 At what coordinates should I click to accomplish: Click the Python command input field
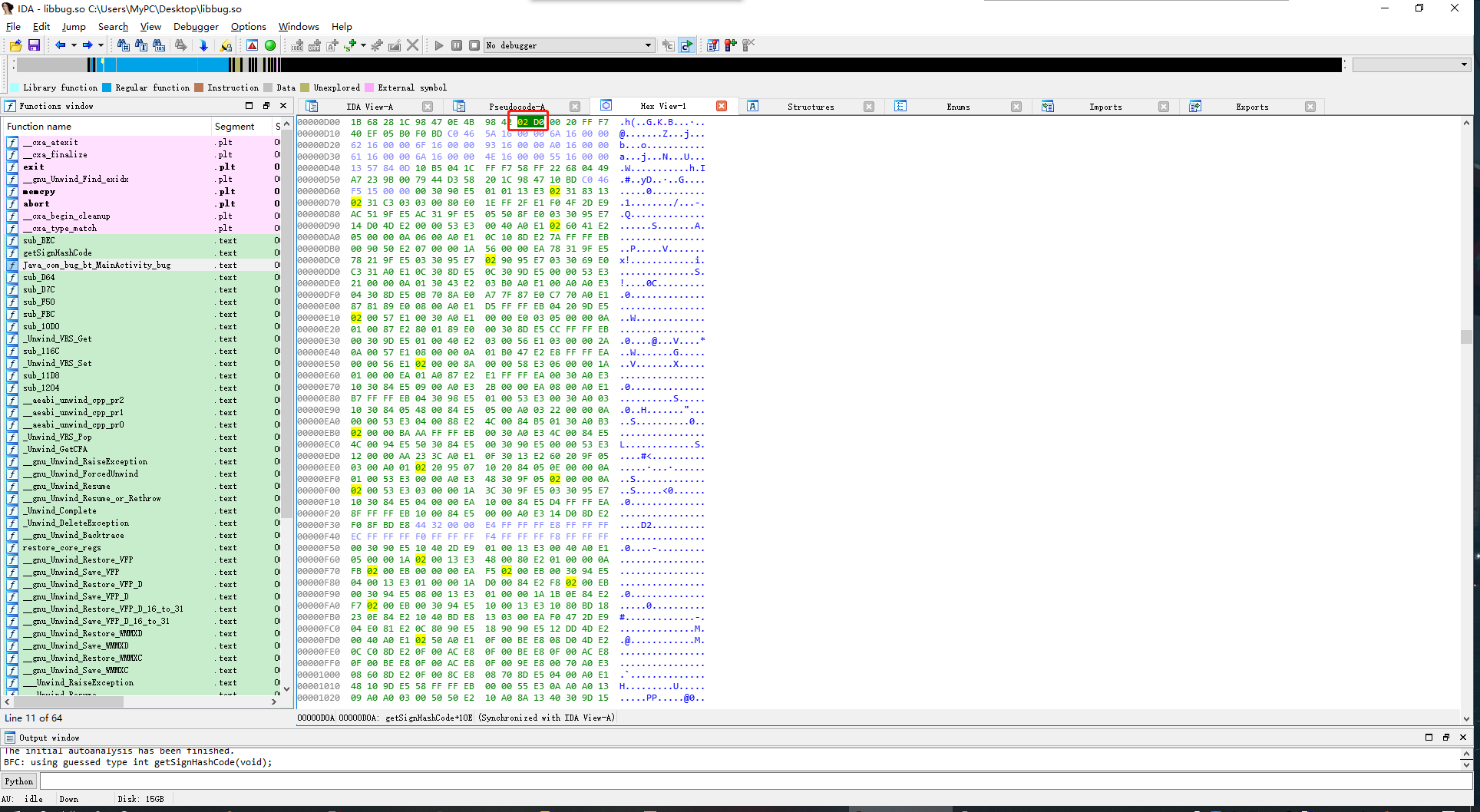click(755, 781)
